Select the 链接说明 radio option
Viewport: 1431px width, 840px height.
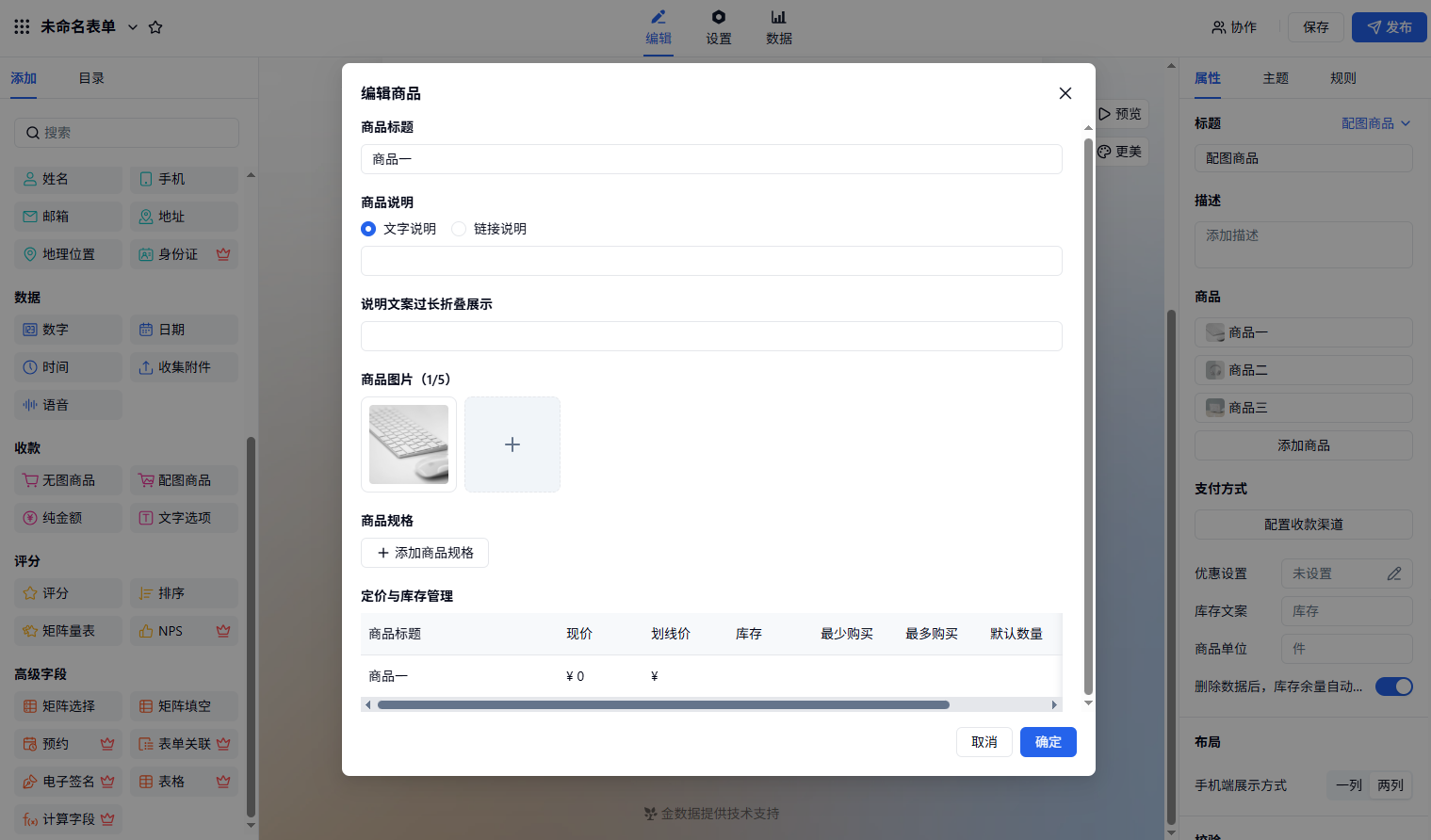pyautogui.click(x=459, y=229)
